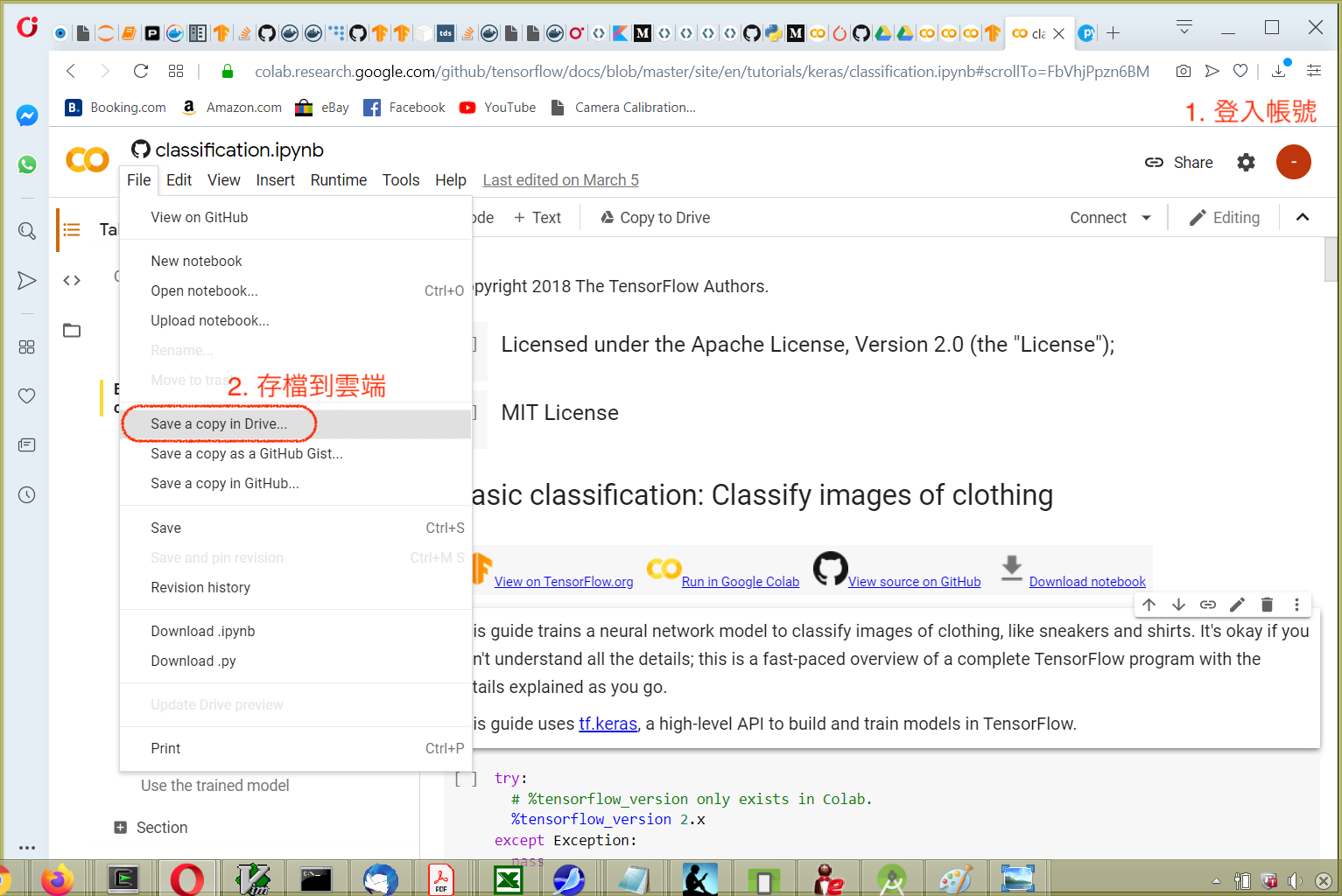This screenshot has width=1342, height=896.
Task: Click the address bar URL
Action: coord(702,72)
